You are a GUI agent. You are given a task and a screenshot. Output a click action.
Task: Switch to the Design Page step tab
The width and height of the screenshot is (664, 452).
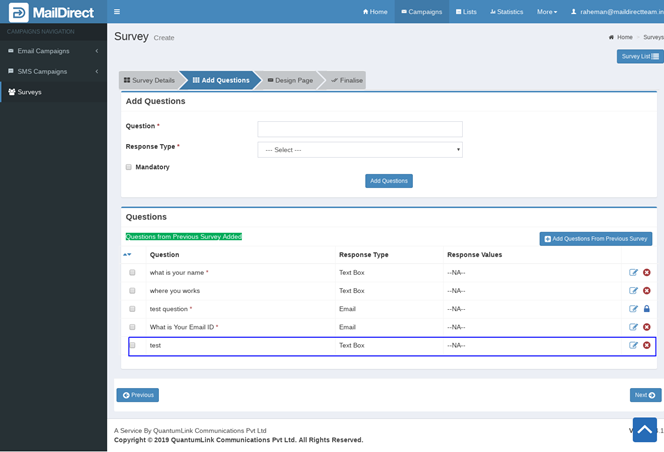[287, 80]
